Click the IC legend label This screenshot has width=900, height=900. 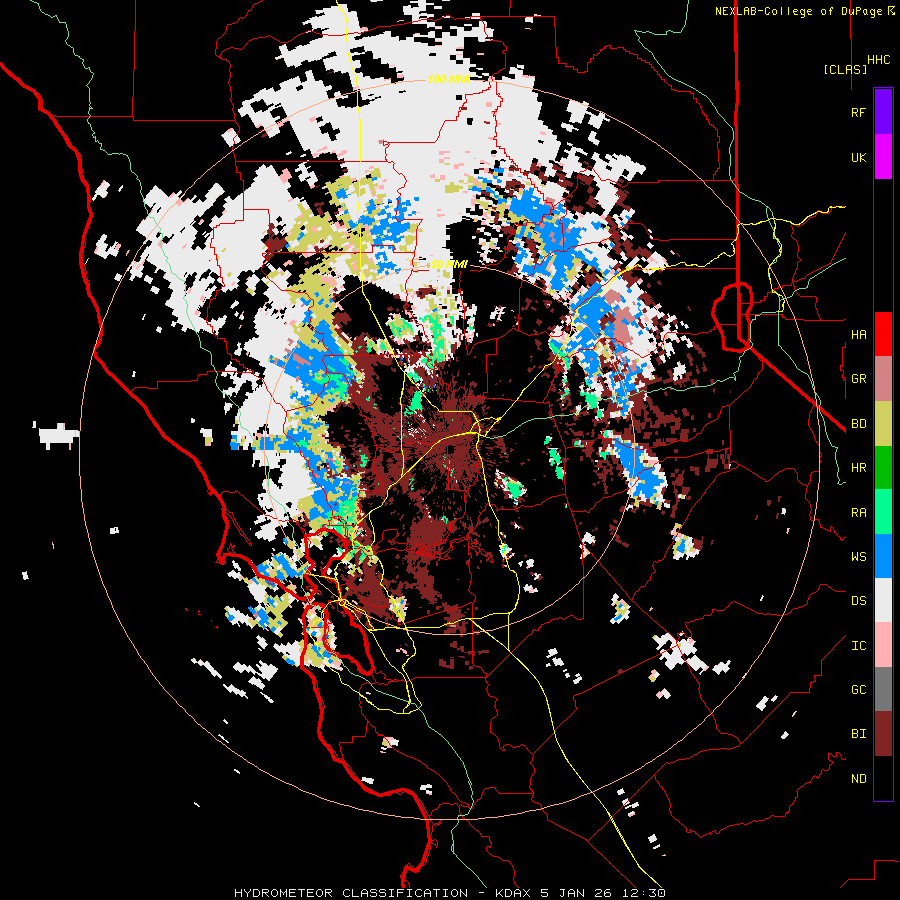coord(858,646)
